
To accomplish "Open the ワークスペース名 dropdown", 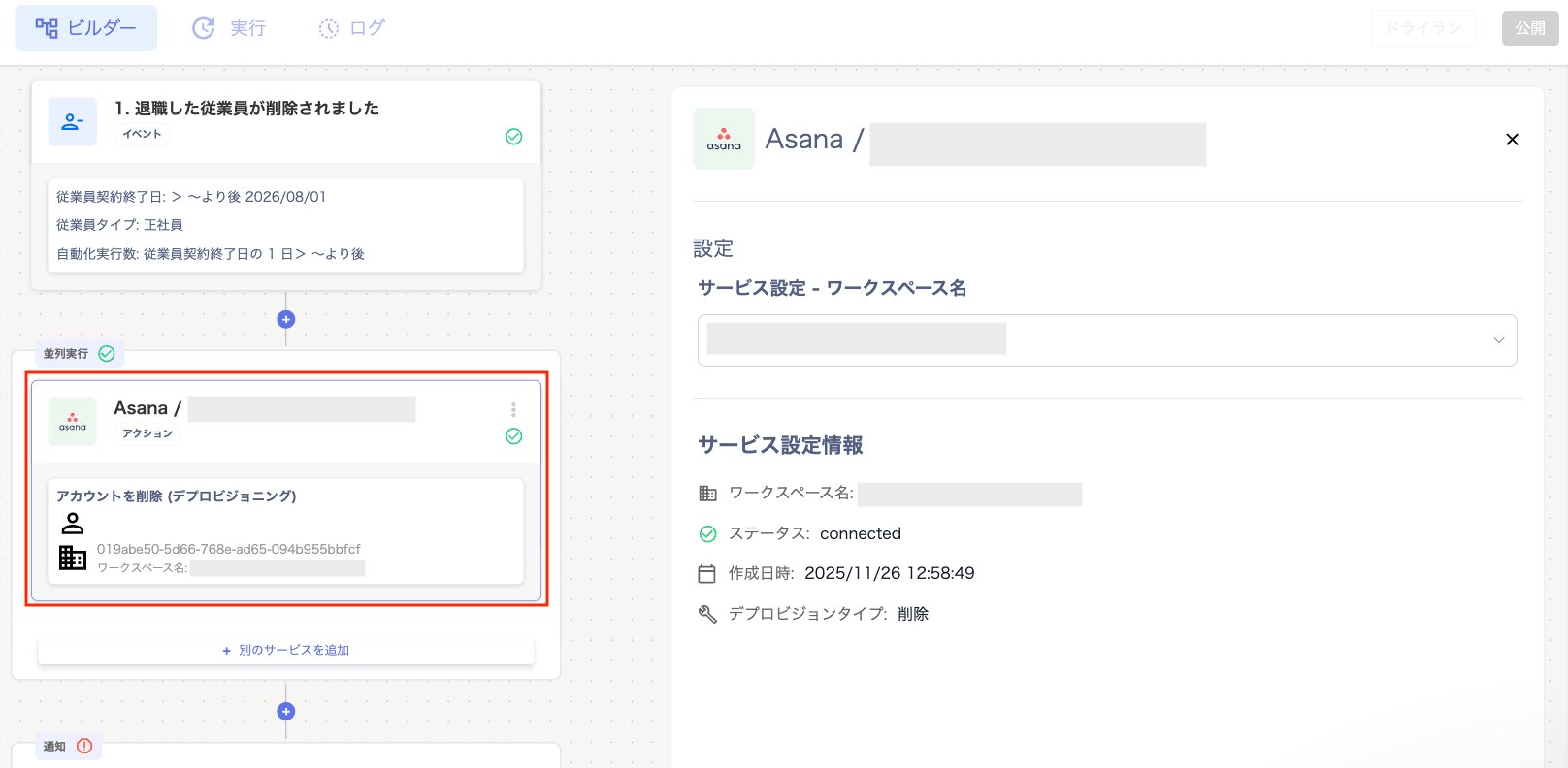I will (x=1107, y=340).
